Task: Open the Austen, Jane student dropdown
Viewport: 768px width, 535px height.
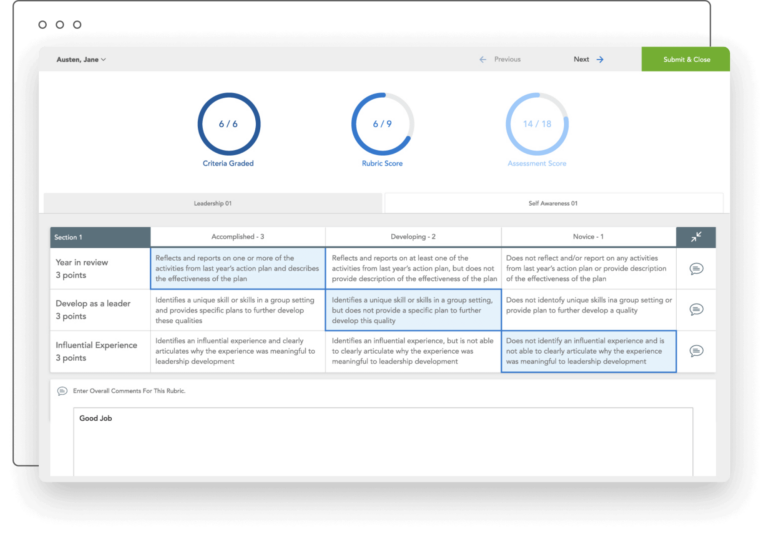Action: coord(81,59)
